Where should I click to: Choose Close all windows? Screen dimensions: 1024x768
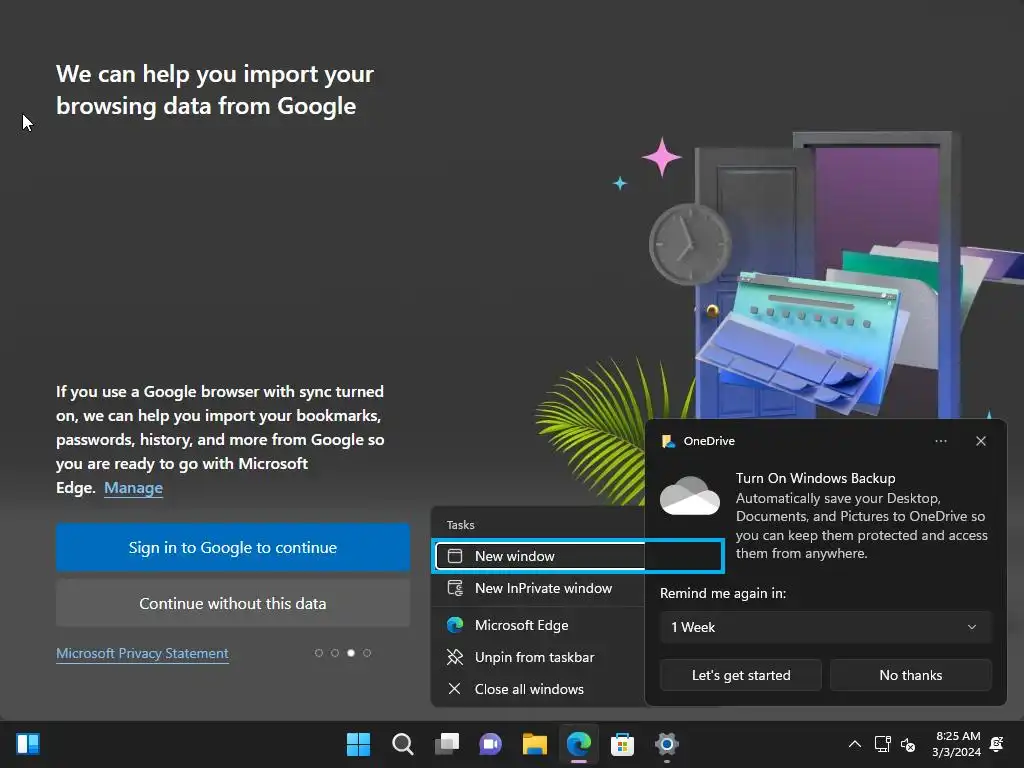click(x=538, y=689)
